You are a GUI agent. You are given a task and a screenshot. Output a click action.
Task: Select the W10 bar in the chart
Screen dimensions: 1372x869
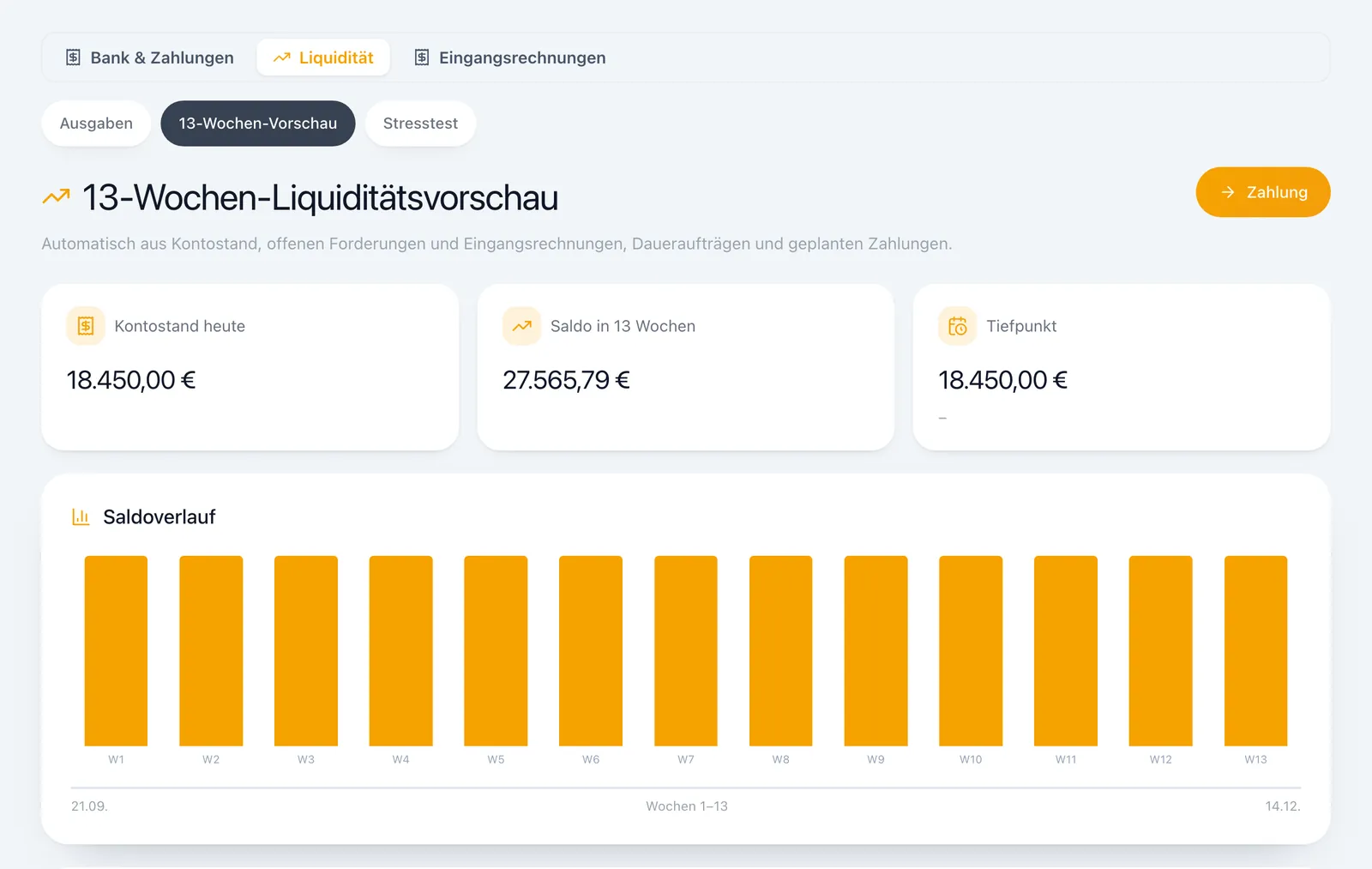click(971, 651)
